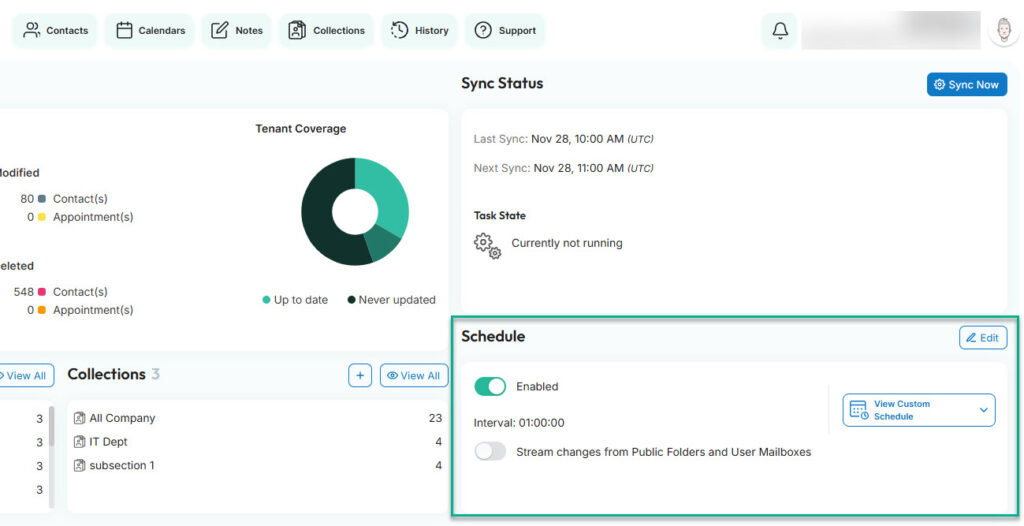Click the Never updated legend marker
The image size is (1024, 526).
tap(351, 300)
